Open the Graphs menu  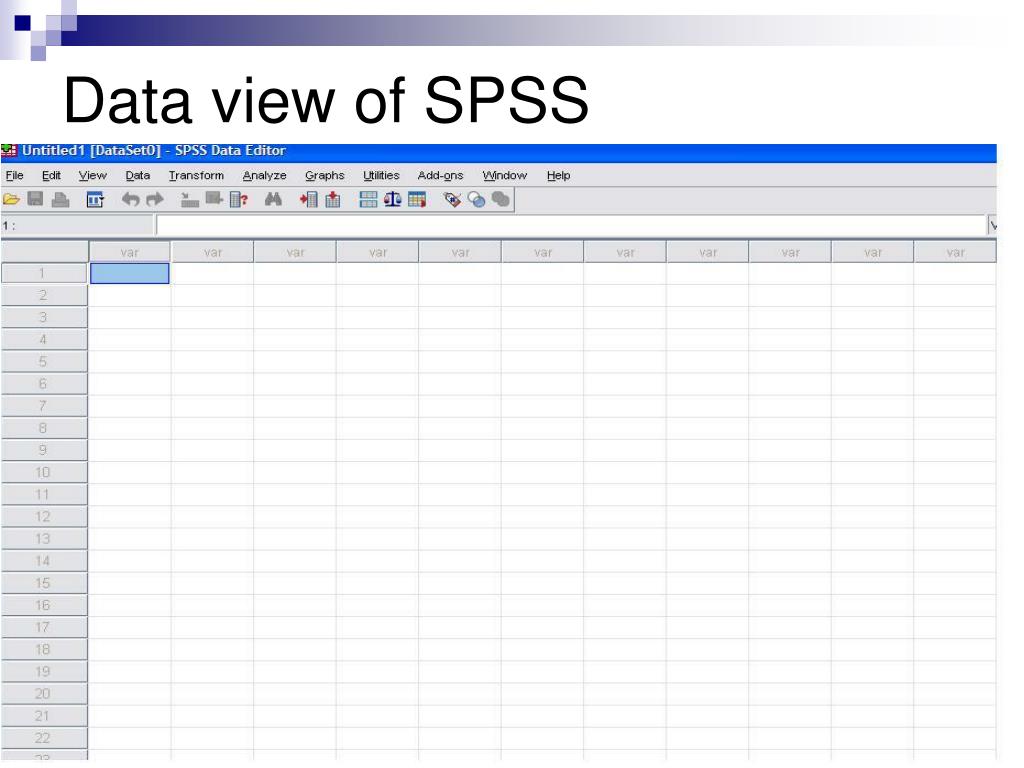click(325, 175)
